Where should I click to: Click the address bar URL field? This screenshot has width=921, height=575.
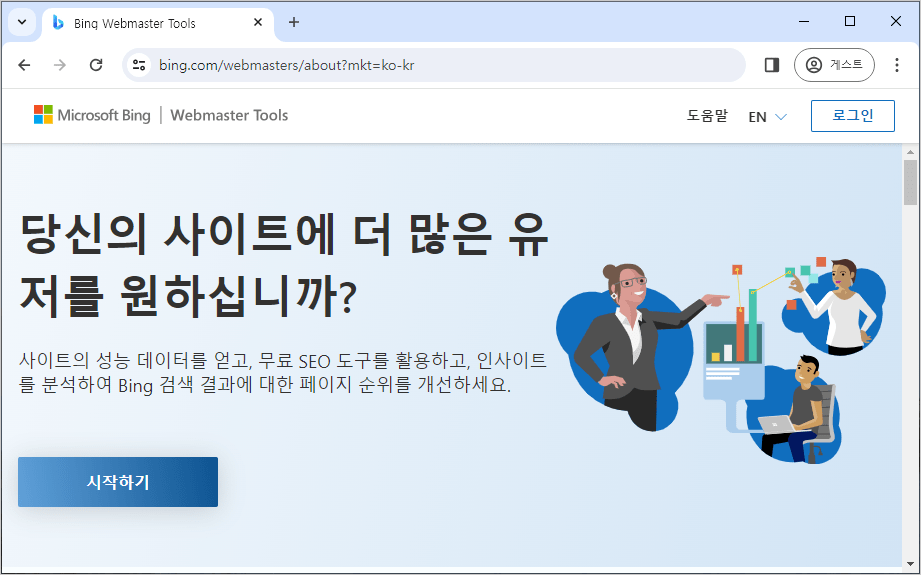tap(440, 65)
